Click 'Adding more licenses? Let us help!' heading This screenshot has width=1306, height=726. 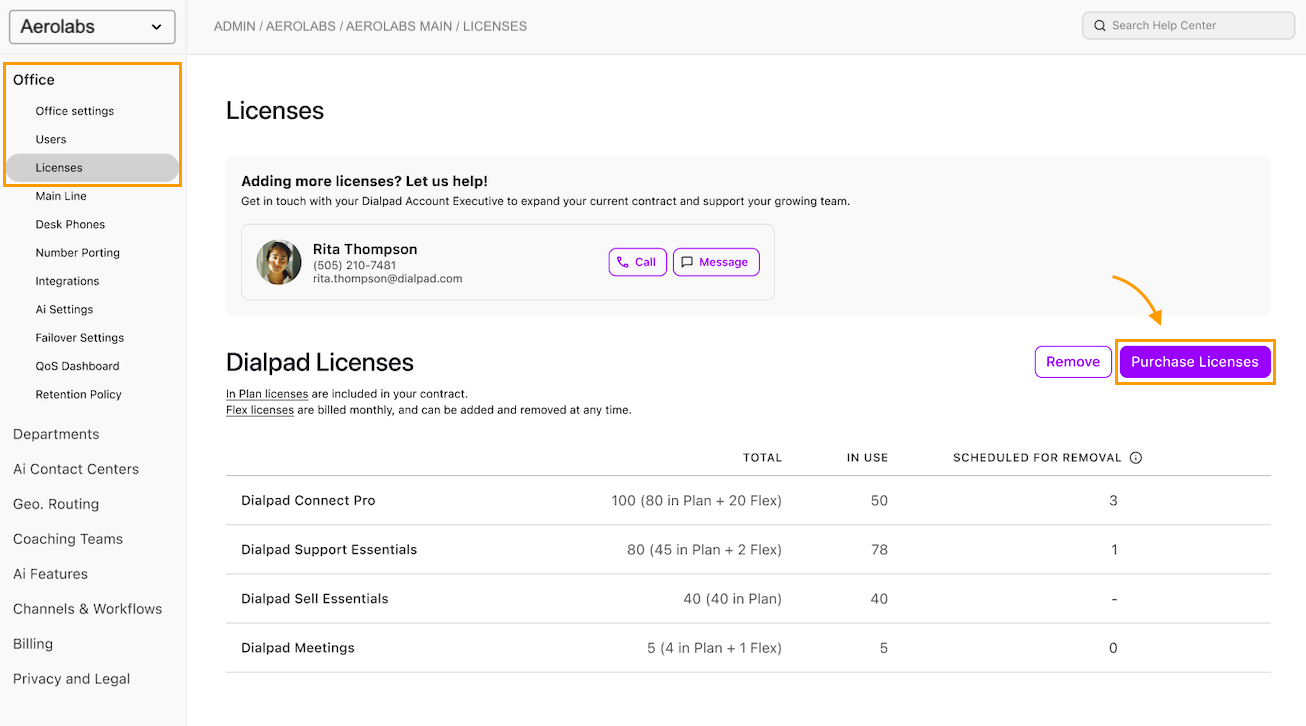pos(365,182)
